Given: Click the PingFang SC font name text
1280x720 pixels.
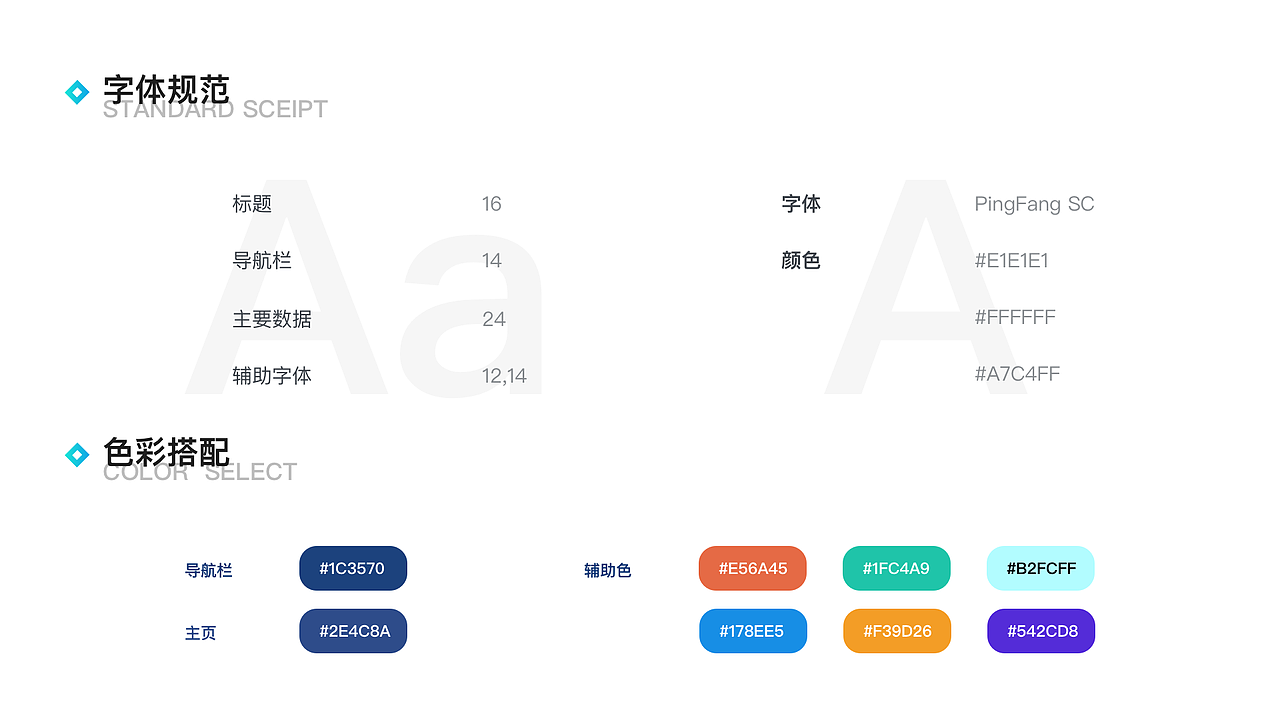Looking at the screenshot, I should [x=1035, y=204].
